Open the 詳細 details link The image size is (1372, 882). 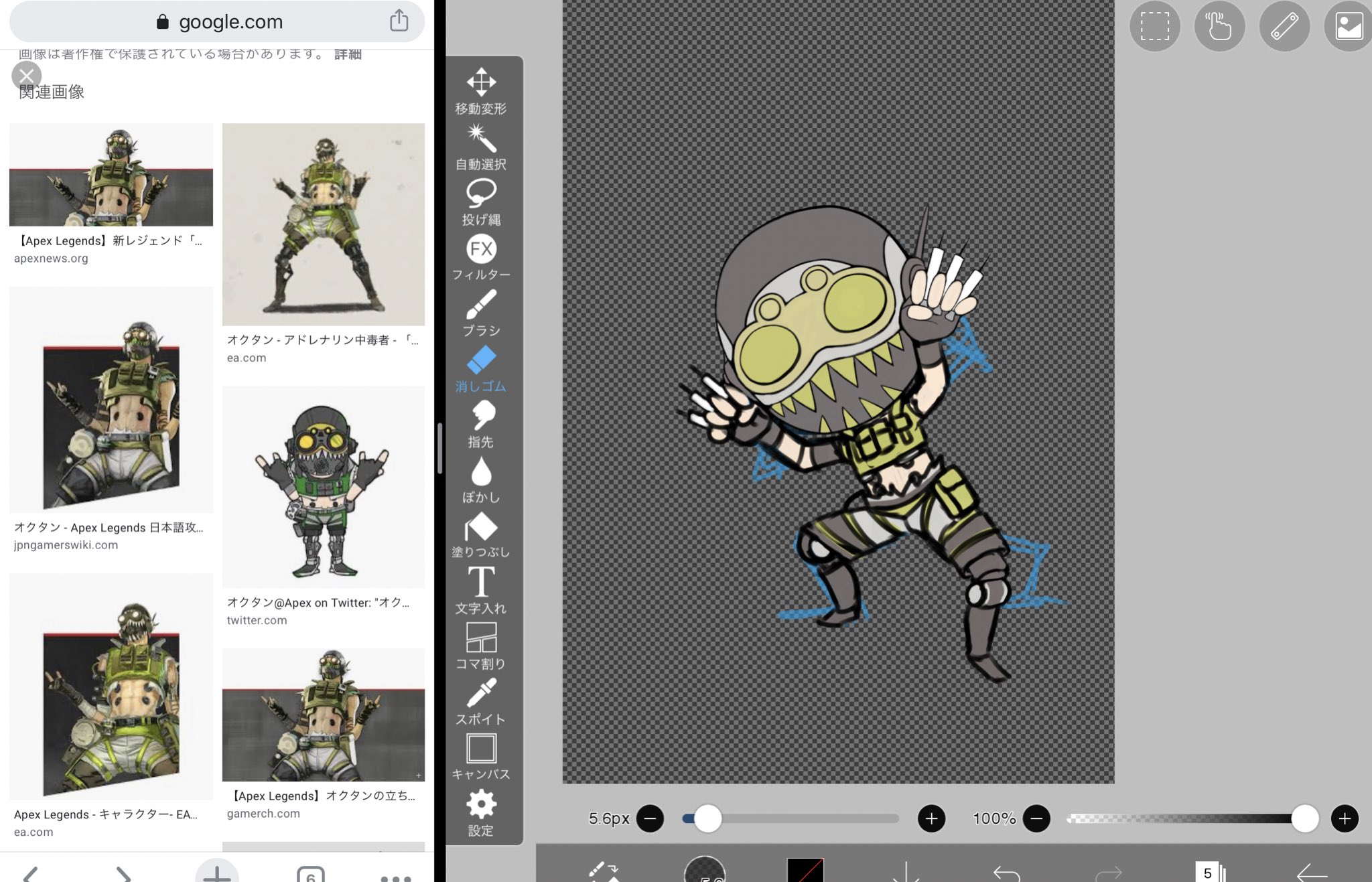348,54
